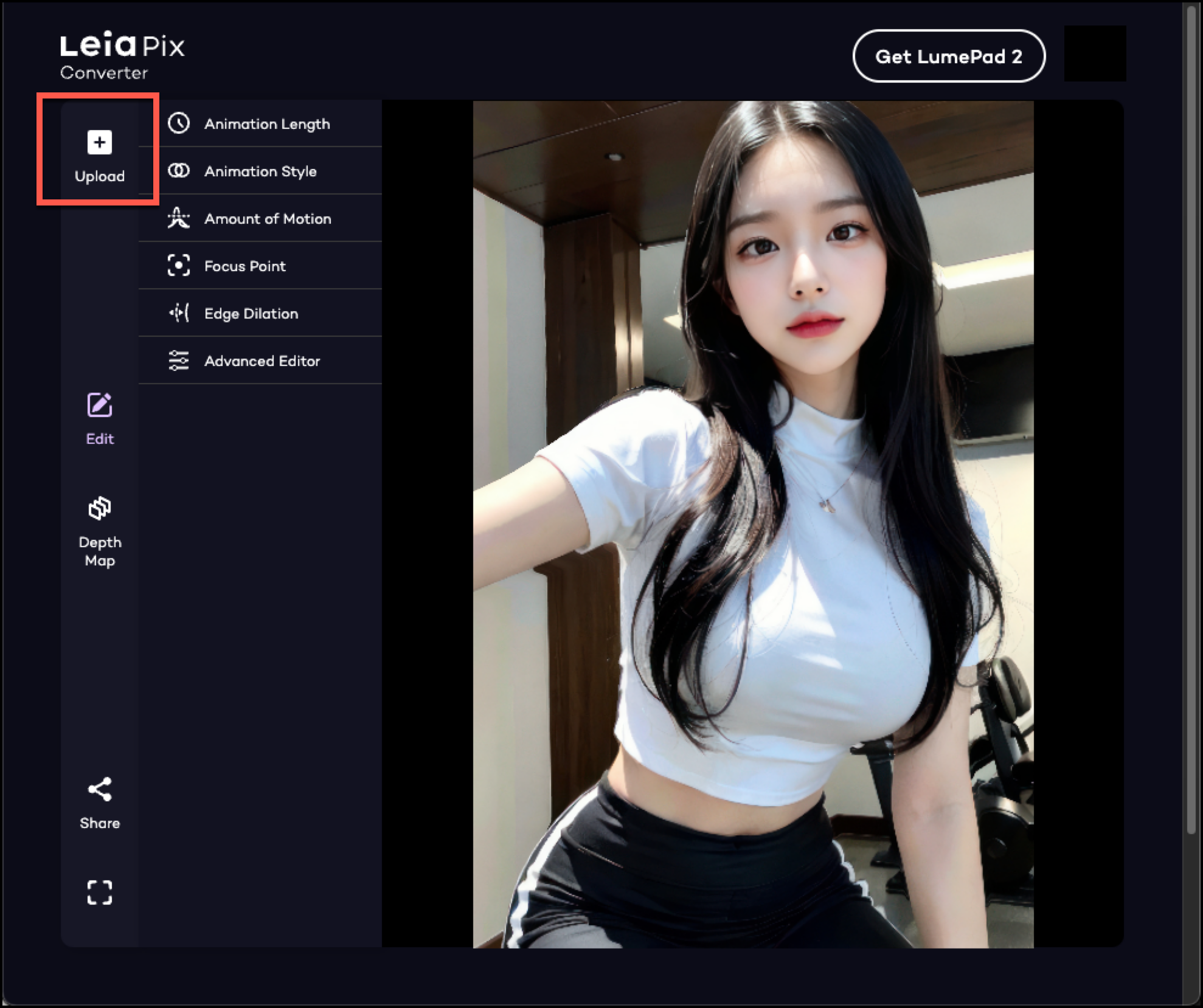The height and width of the screenshot is (1008, 1203).
Task: Click the Upload icon to add image
Action: tap(100, 142)
